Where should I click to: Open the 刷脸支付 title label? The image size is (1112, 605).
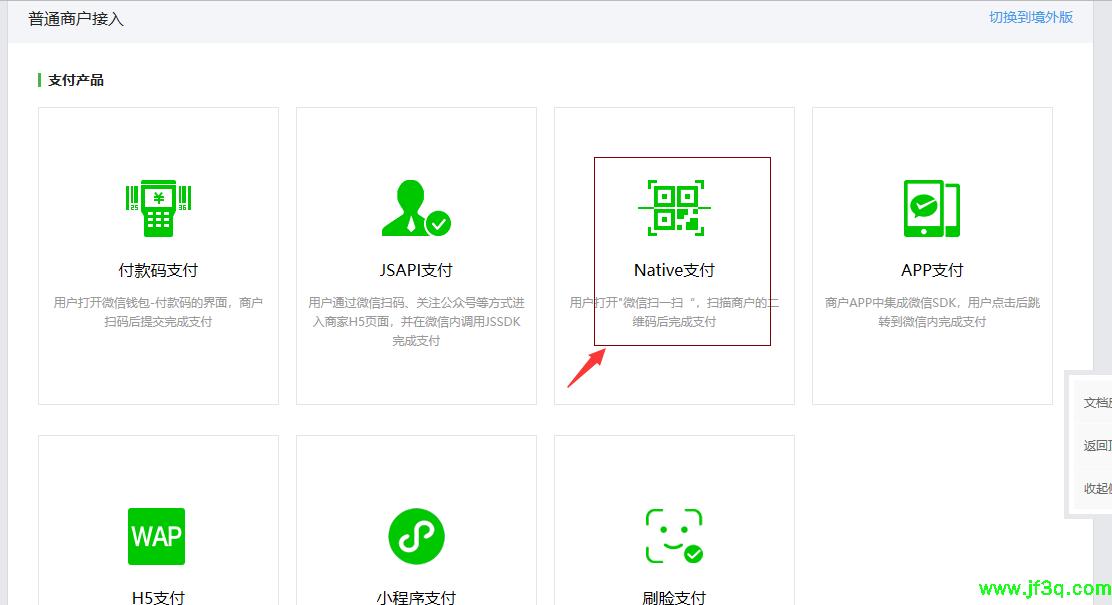pyautogui.click(x=674, y=597)
